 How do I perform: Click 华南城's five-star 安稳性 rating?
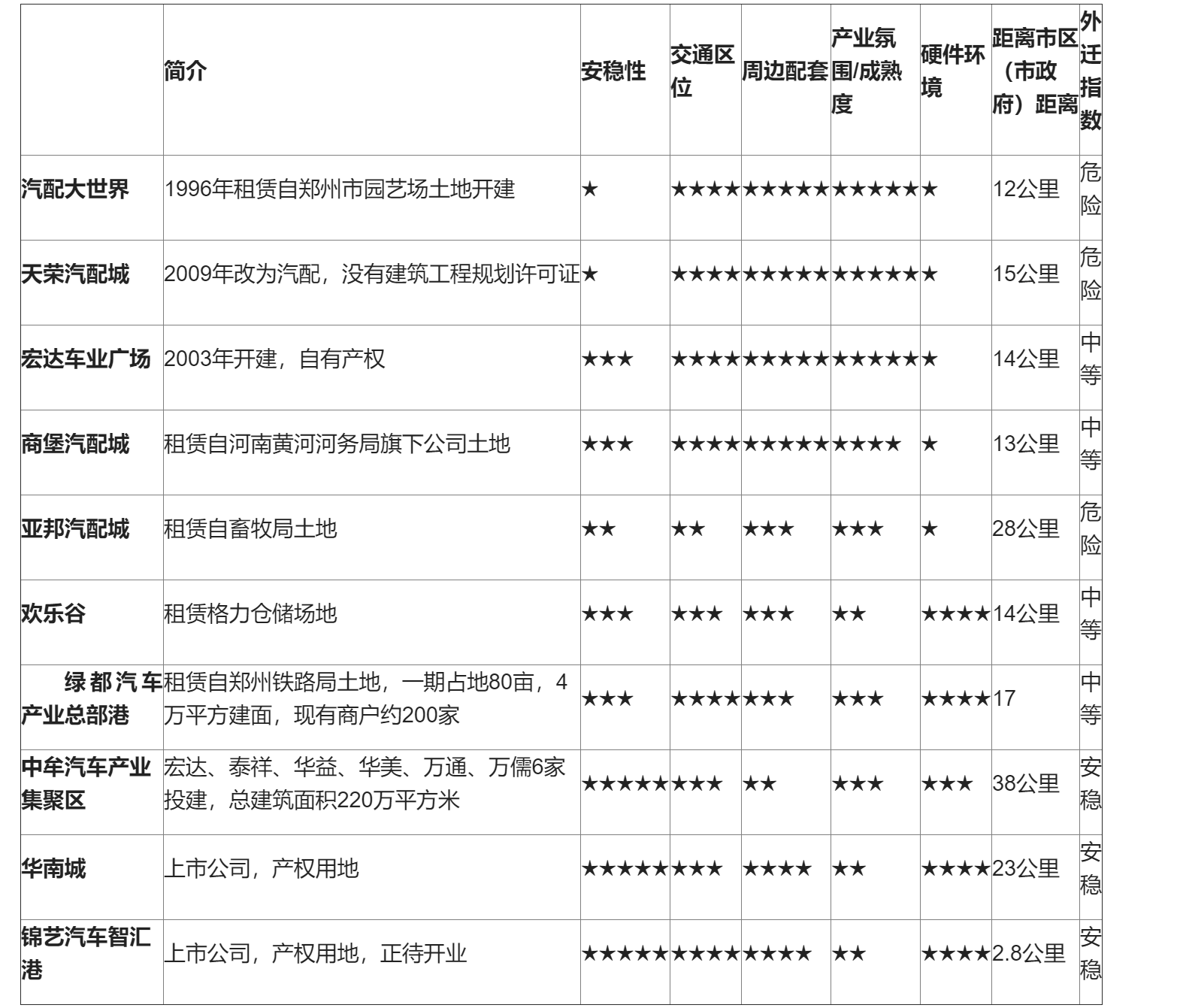[625, 869]
